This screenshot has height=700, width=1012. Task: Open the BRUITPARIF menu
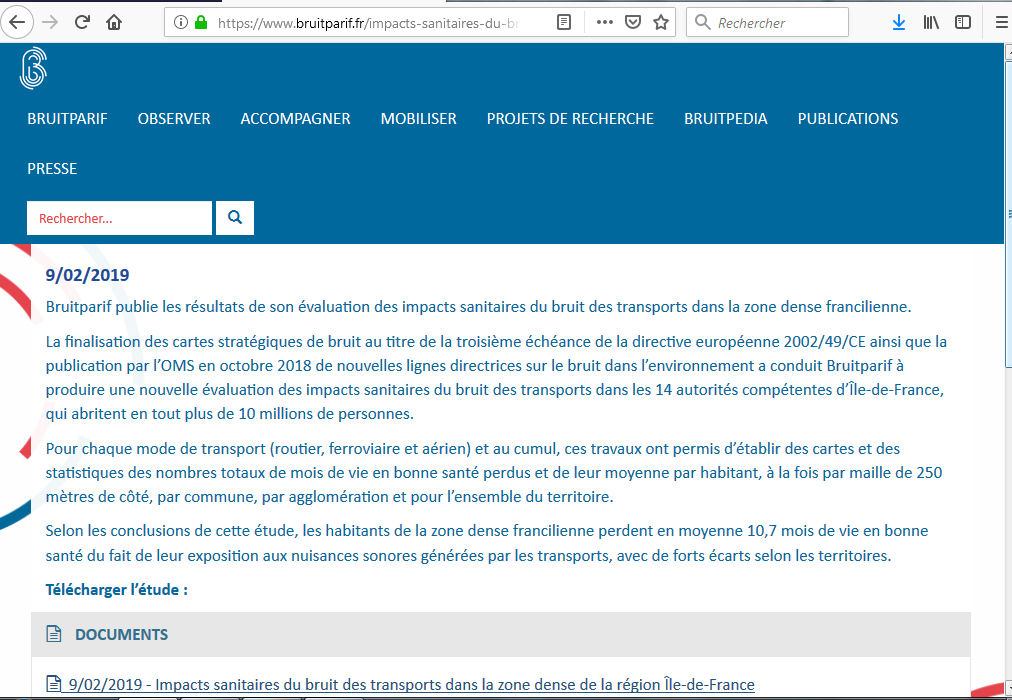(67, 119)
